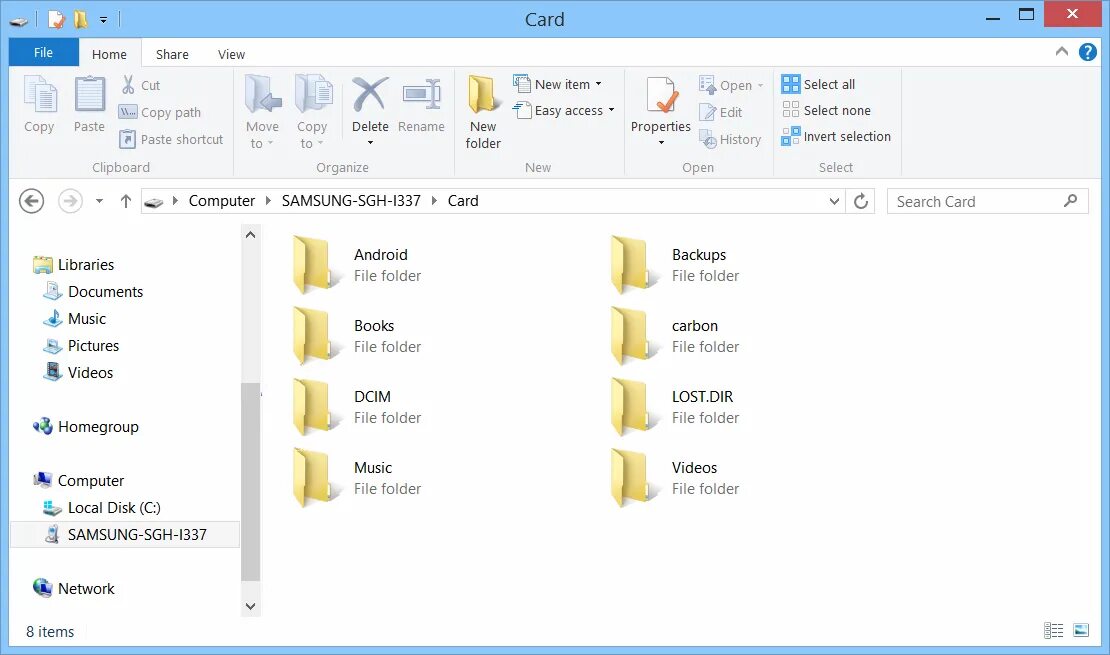This screenshot has height=655, width=1110.
Task: Click the quick access Properties icon in title bar
Action: pyautogui.click(x=55, y=19)
